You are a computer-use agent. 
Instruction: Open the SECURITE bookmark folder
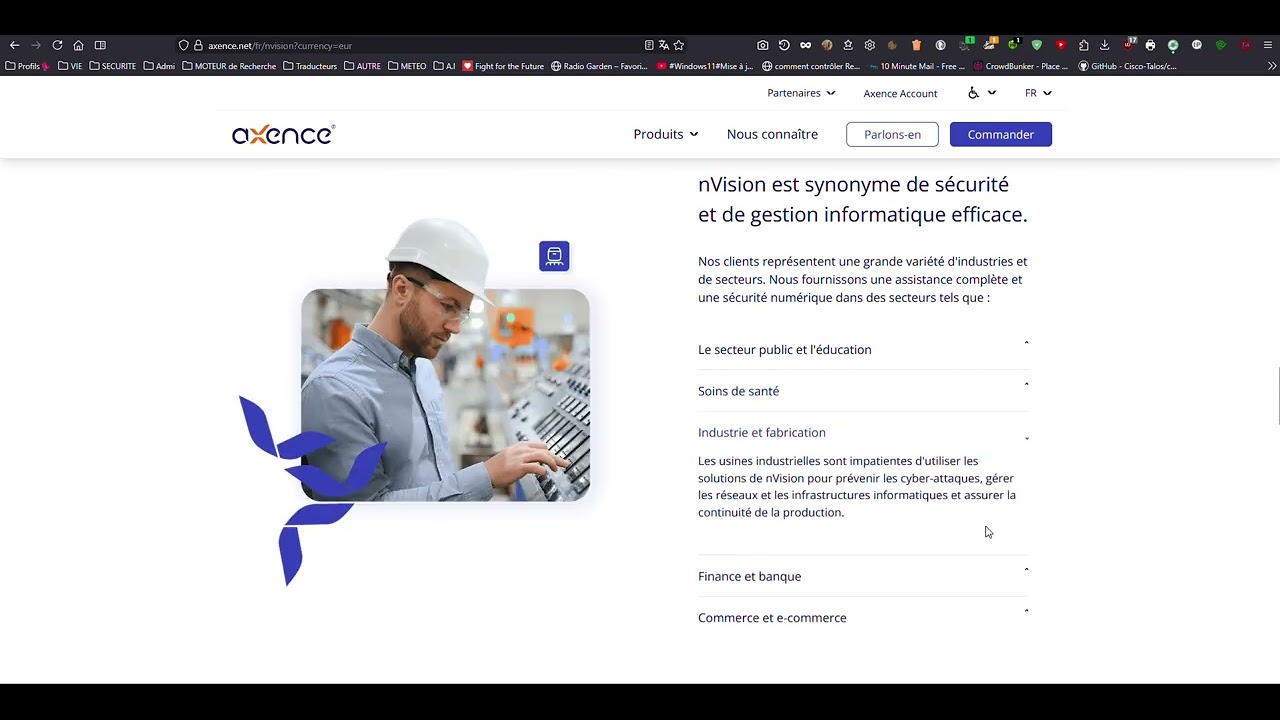(x=112, y=66)
